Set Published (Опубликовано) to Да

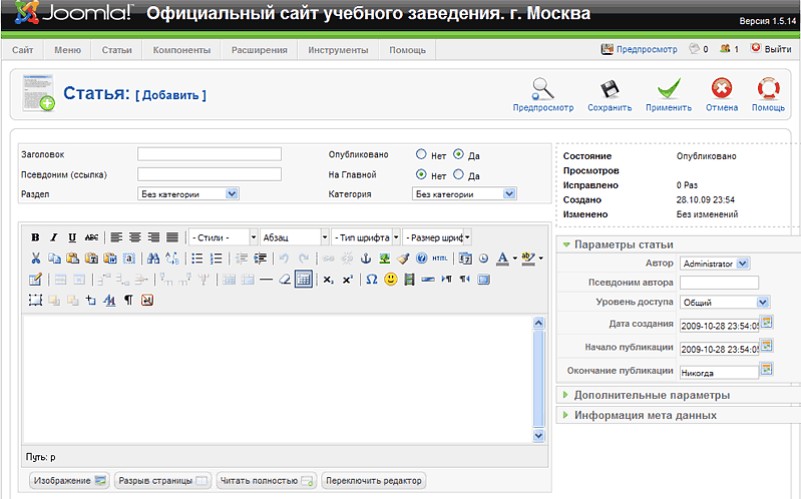458,155
